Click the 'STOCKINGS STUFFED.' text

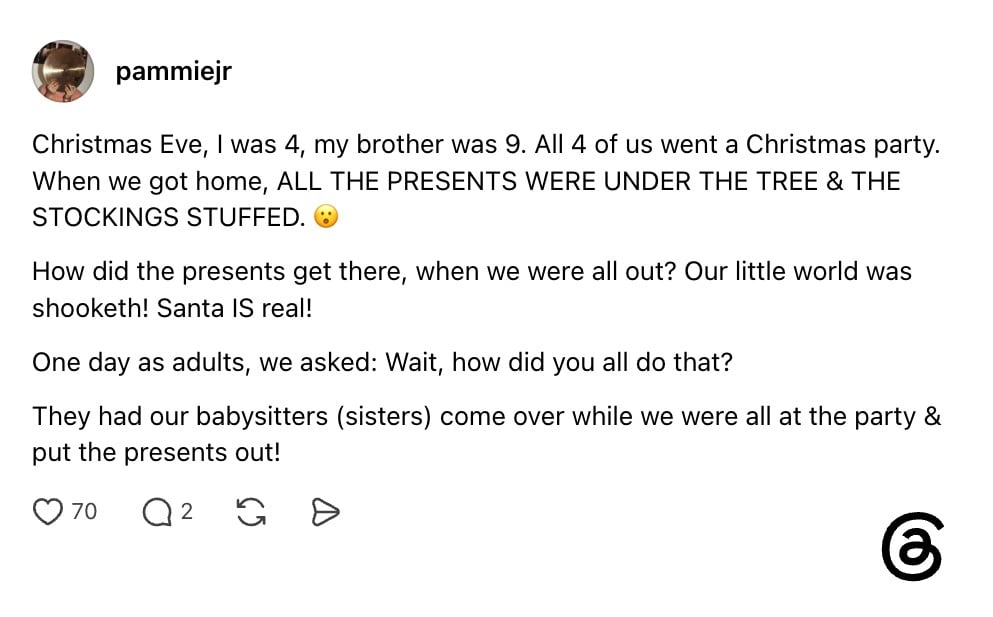click(169, 217)
